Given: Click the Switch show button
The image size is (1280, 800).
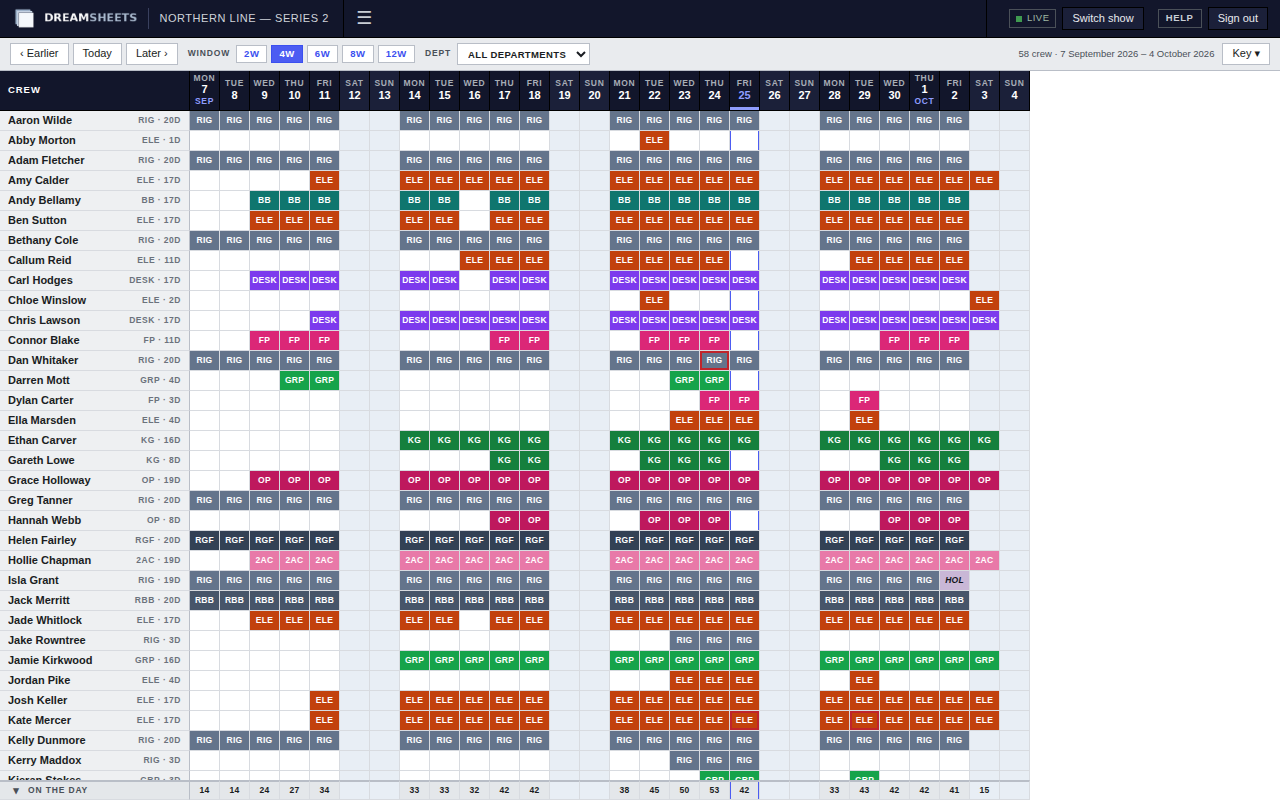Looking at the screenshot, I should click(1103, 18).
